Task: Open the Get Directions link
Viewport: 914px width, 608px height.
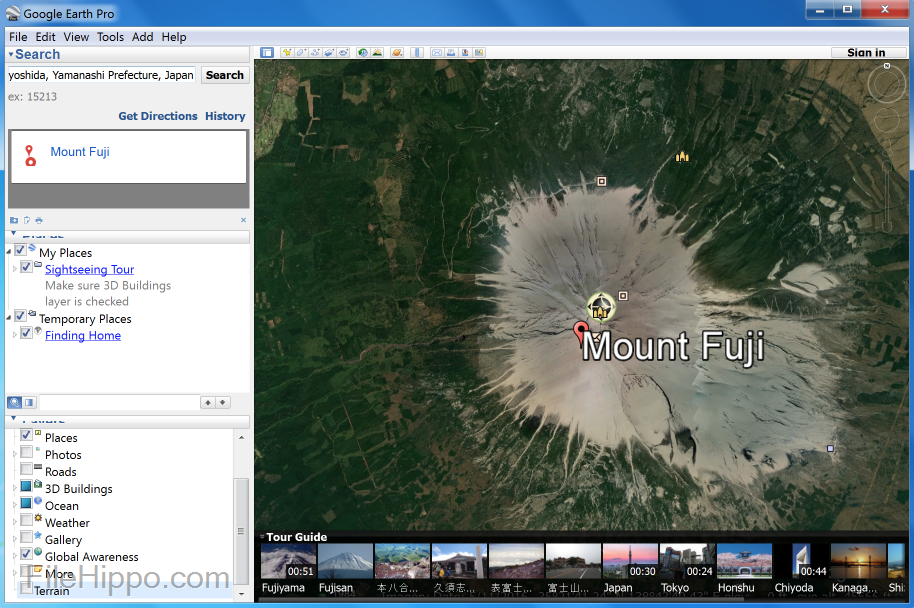Action: pos(159,116)
